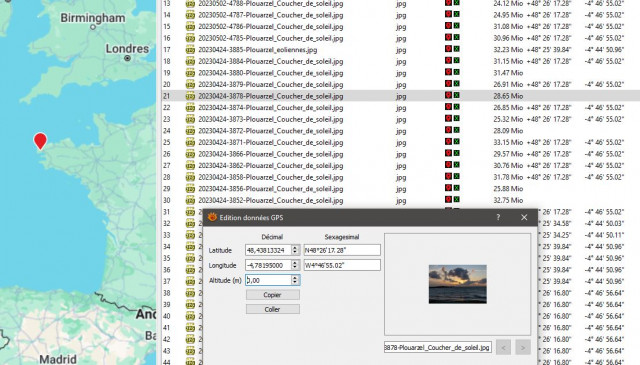This screenshot has width=640, height=365.
Task: Select file 20230424-3880-Plouarzel_Coucher_de_soleil.jpg
Action: point(271,73)
